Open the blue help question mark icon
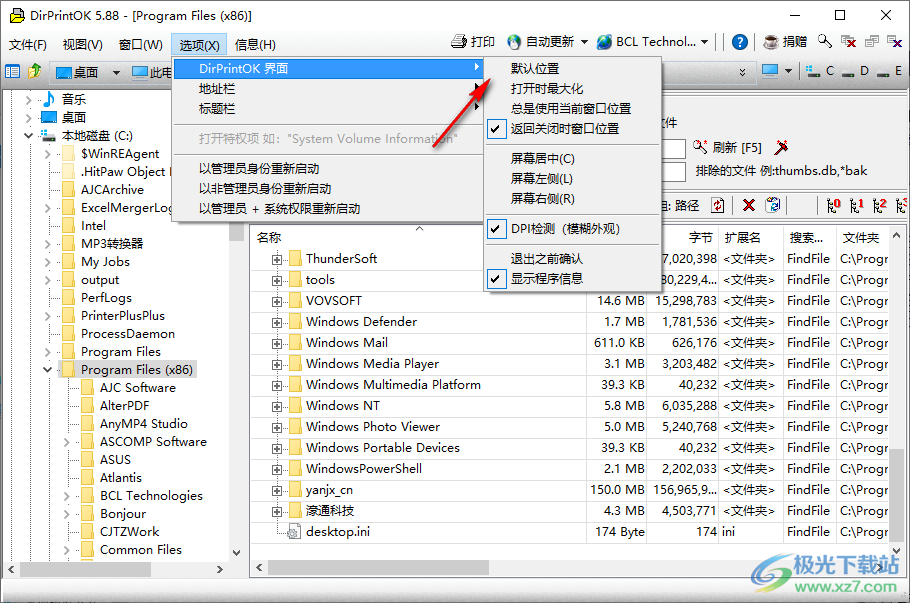 coord(738,42)
